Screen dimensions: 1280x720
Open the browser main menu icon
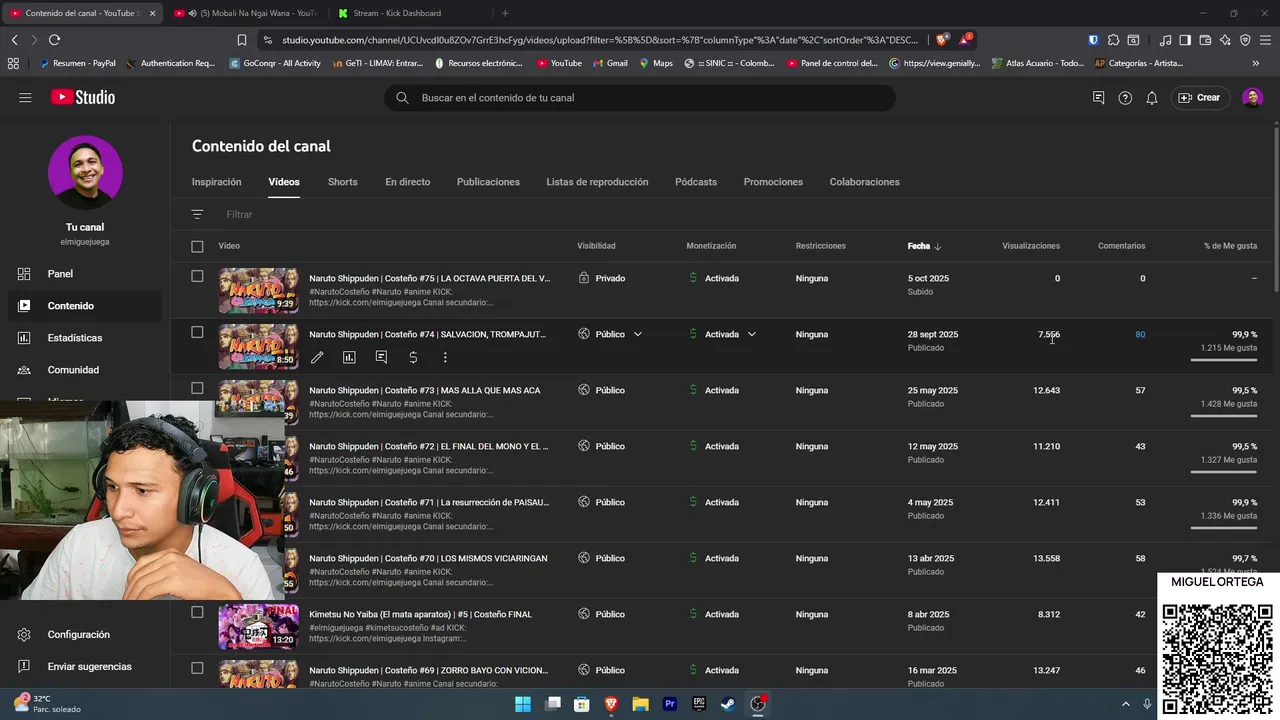(x=1265, y=40)
